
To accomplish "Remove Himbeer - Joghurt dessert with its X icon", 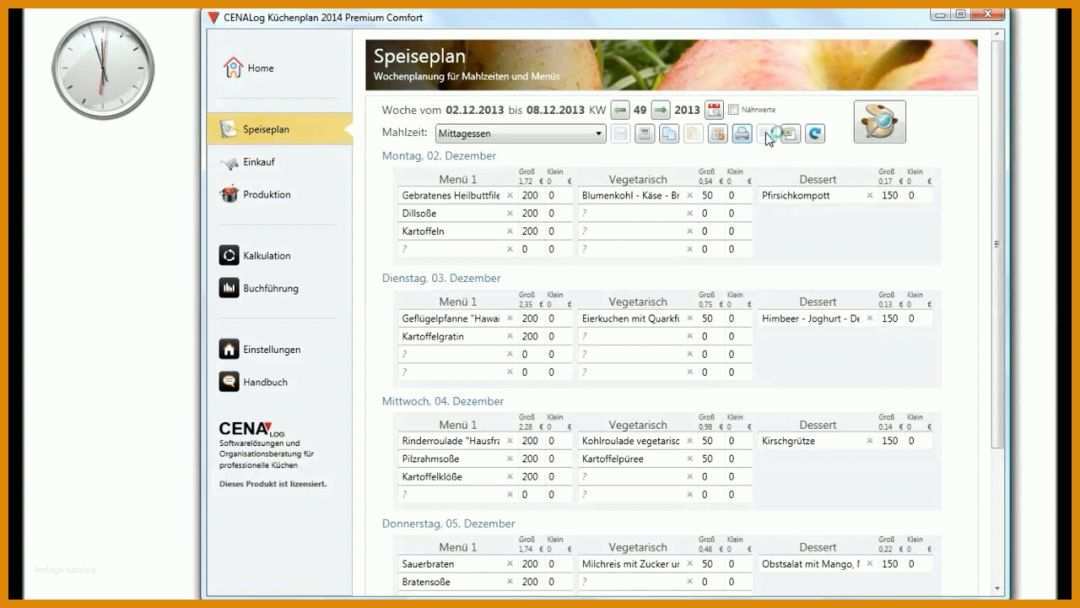I will coord(869,318).
